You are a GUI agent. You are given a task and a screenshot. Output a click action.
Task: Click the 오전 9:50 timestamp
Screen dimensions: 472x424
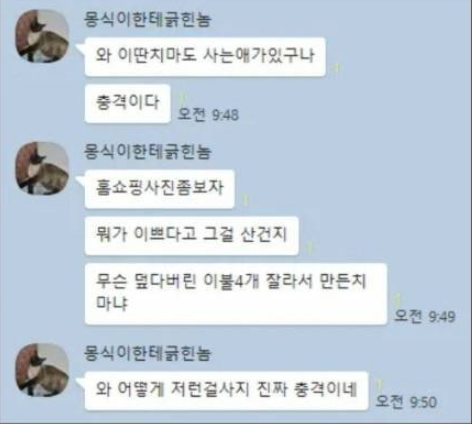click(x=406, y=402)
